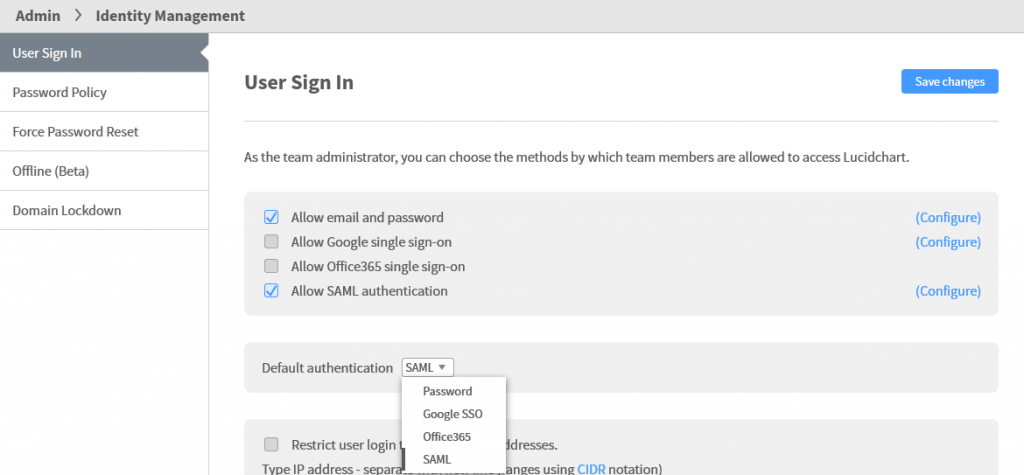Click the team administrator description text
The image size is (1024, 475).
point(577,157)
